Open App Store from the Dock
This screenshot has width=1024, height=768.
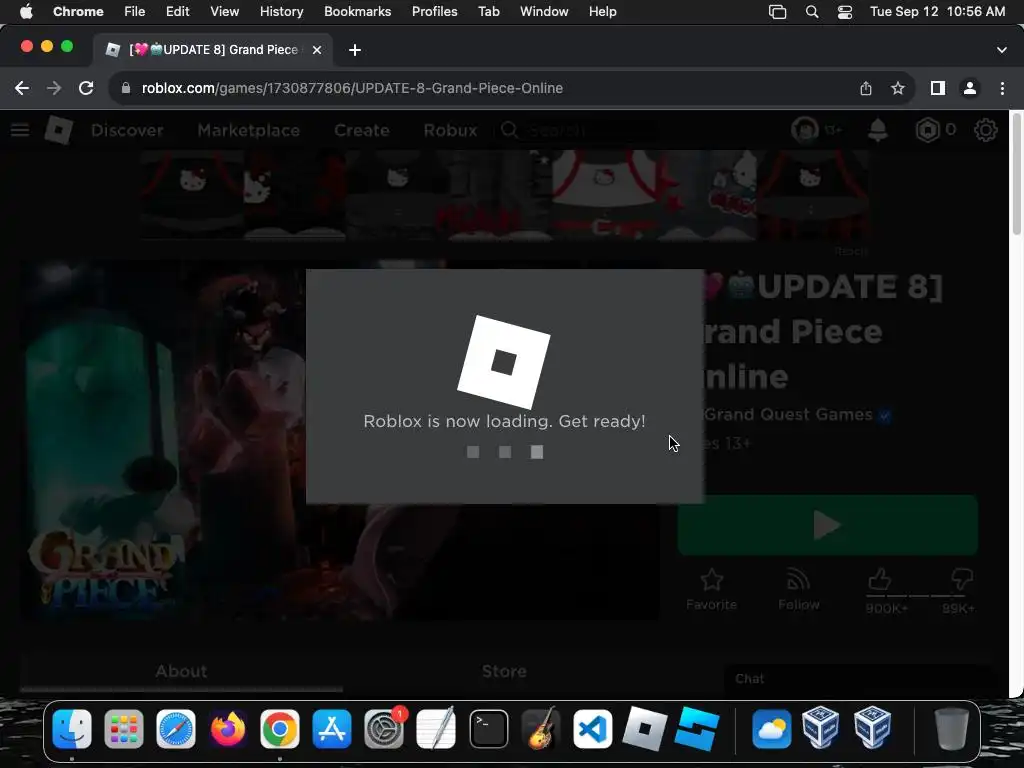pos(332,729)
